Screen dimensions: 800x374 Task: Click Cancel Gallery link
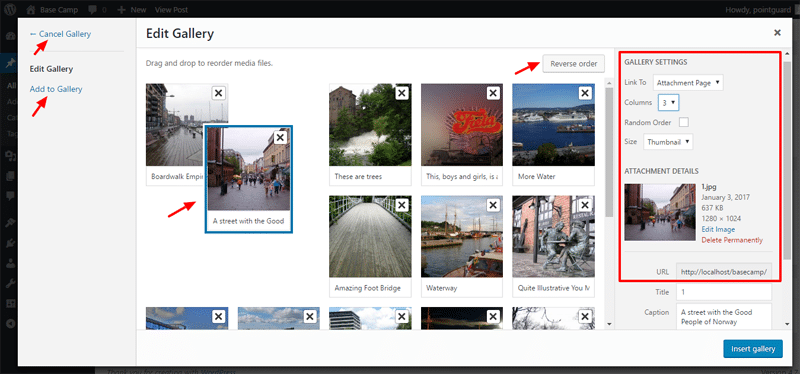click(60, 34)
